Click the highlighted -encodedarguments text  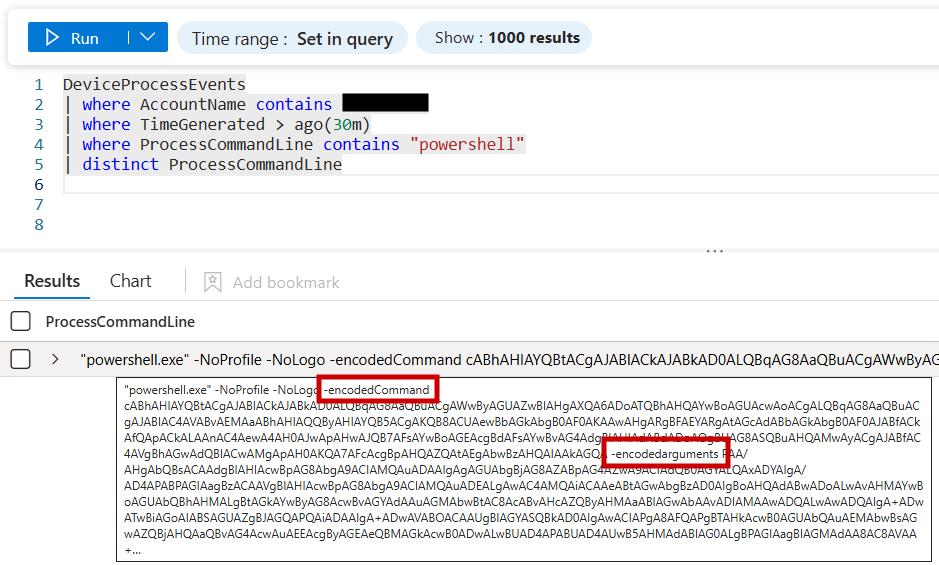pyautogui.click(x=665, y=455)
